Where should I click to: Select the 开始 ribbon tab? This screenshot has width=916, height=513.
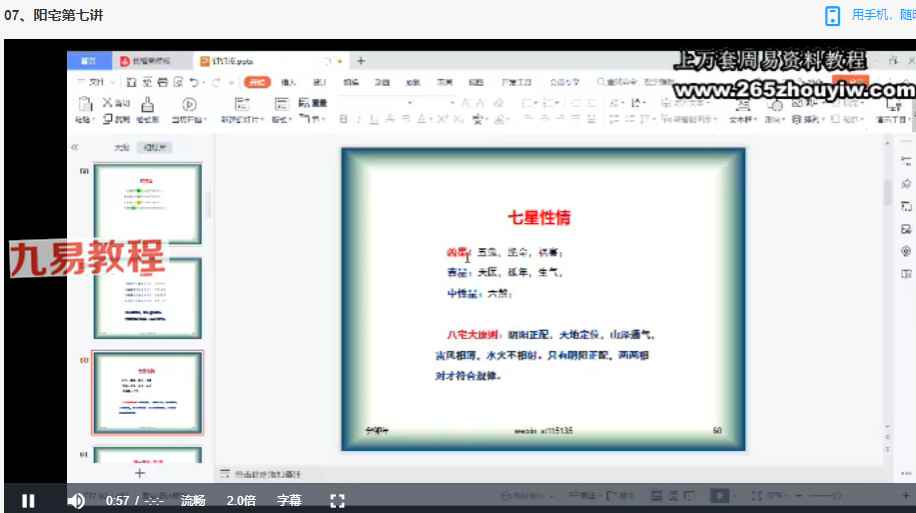coord(257,82)
